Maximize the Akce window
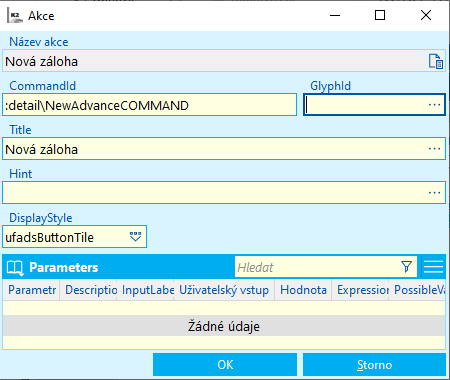450x380 pixels. pyautogui.click(x=380, y=15)
